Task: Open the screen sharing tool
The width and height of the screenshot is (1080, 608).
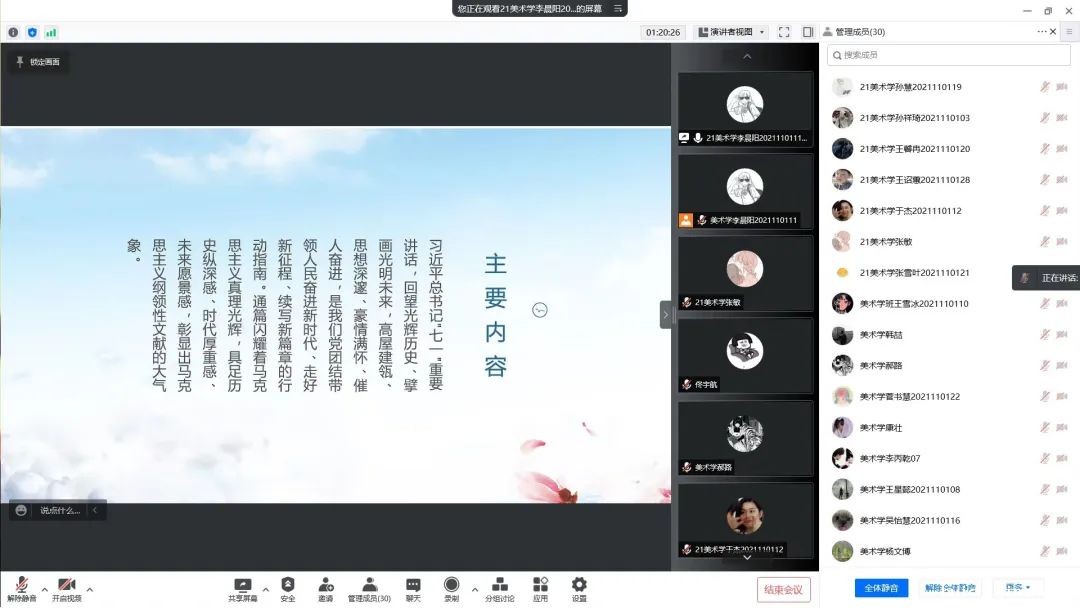Action: click(241, 588)
